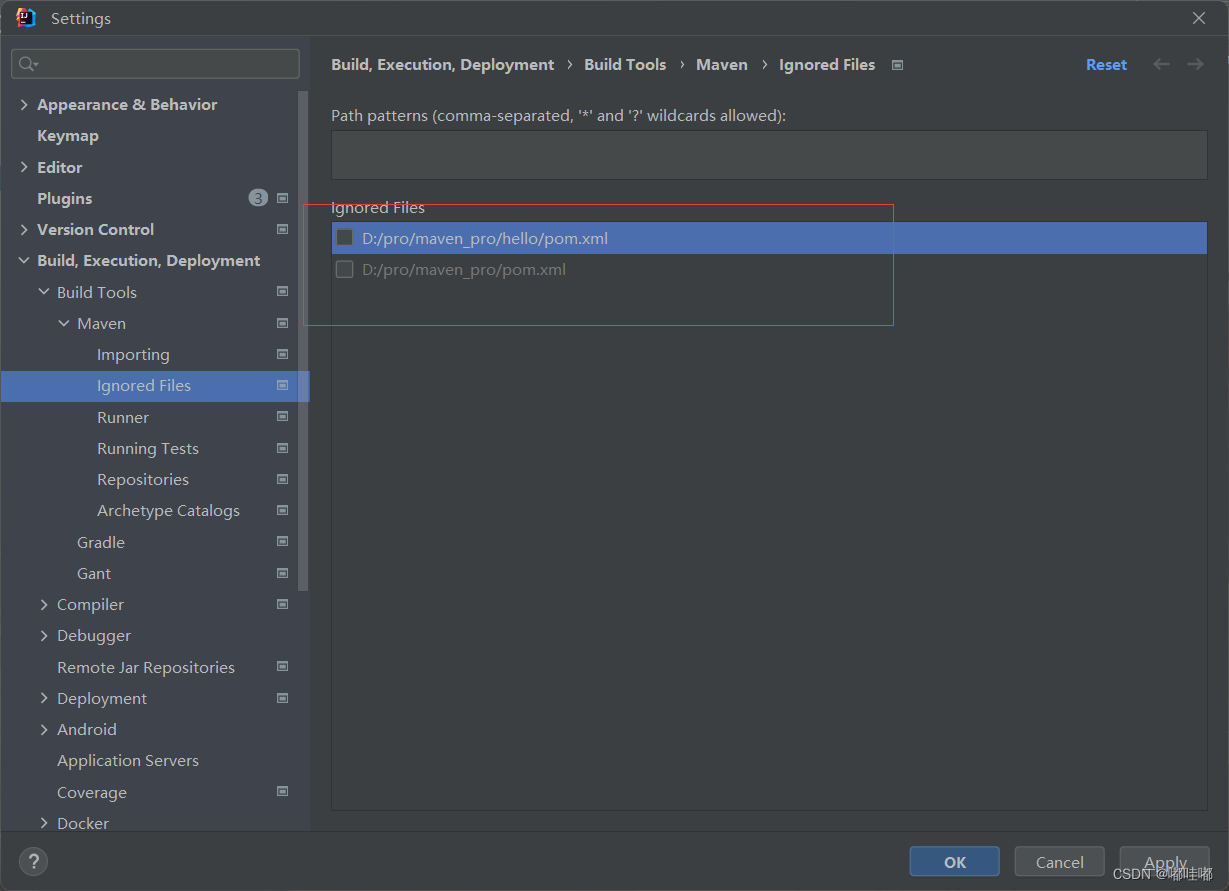Click the project icon in the breadcrumb header
The width and height of the screenshot is (1229, 891).
[x=897, y=65]
